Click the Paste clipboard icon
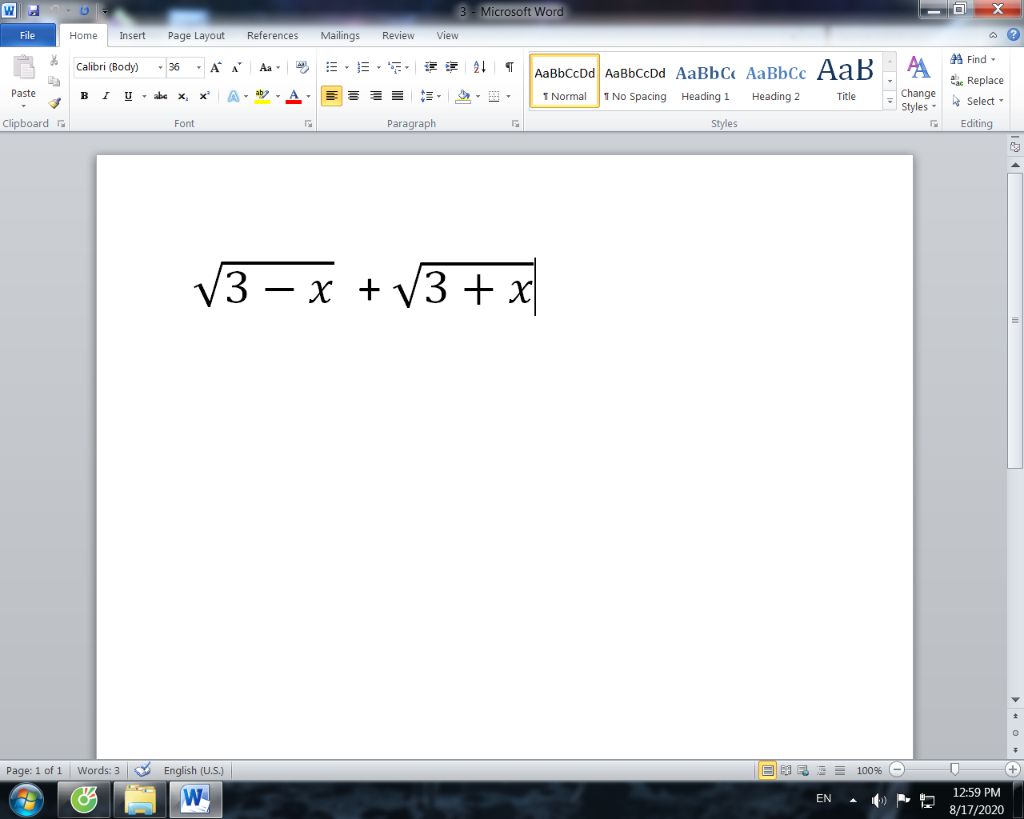The width and height of the screenshot is (1024, 819). [x=24, y=67]
